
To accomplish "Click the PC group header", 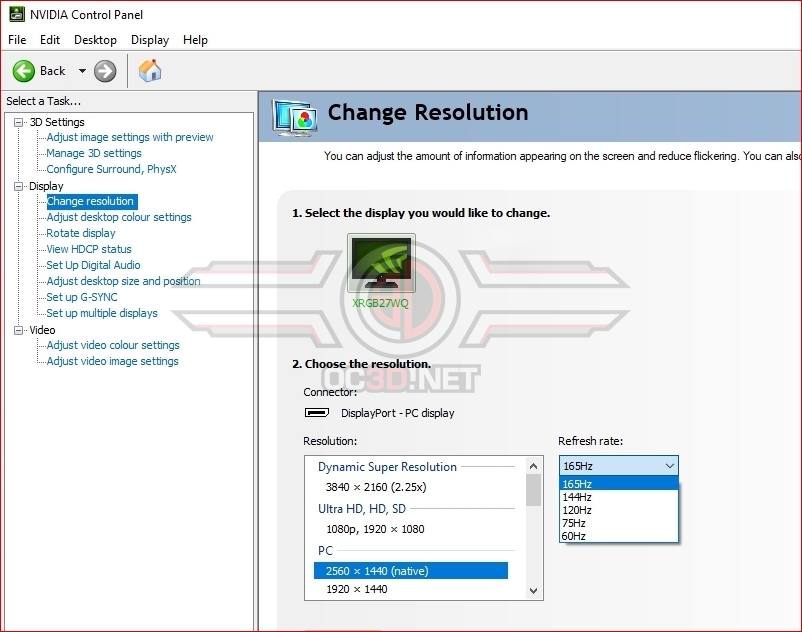I will (x=325, y=551).
